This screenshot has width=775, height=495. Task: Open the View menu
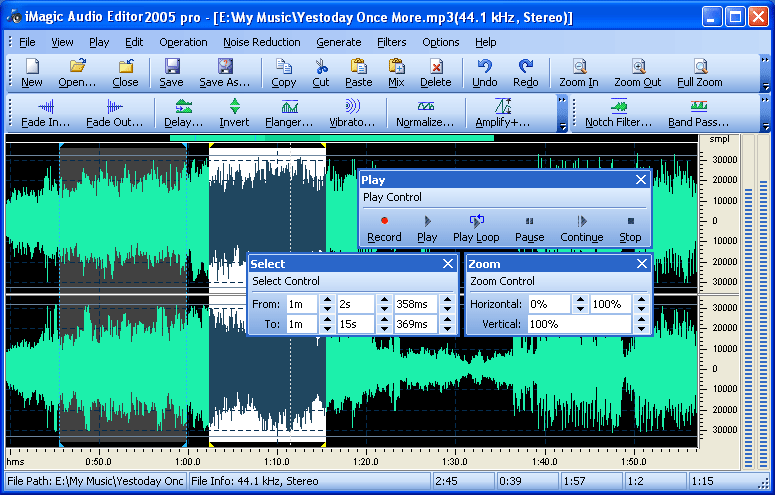click(x=62, y=43)
